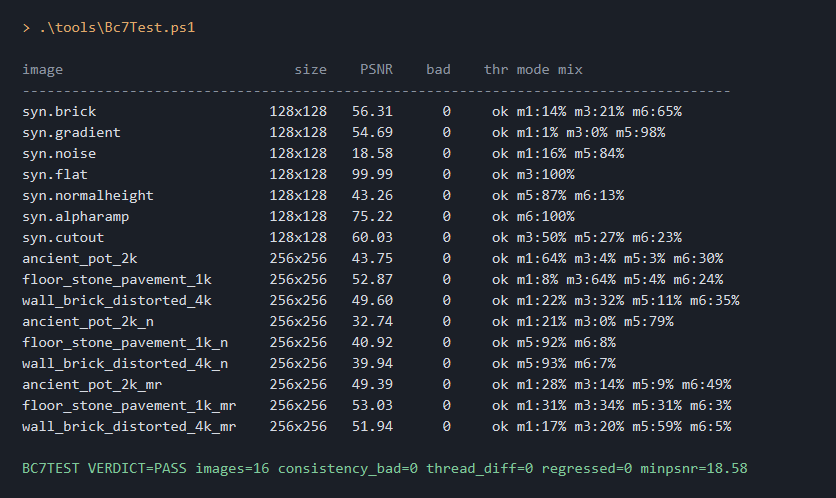This screenshot has width=836, height=498.
Task: Click mode mix 'm5:93% m6:7%'
Action: (566, 364)
